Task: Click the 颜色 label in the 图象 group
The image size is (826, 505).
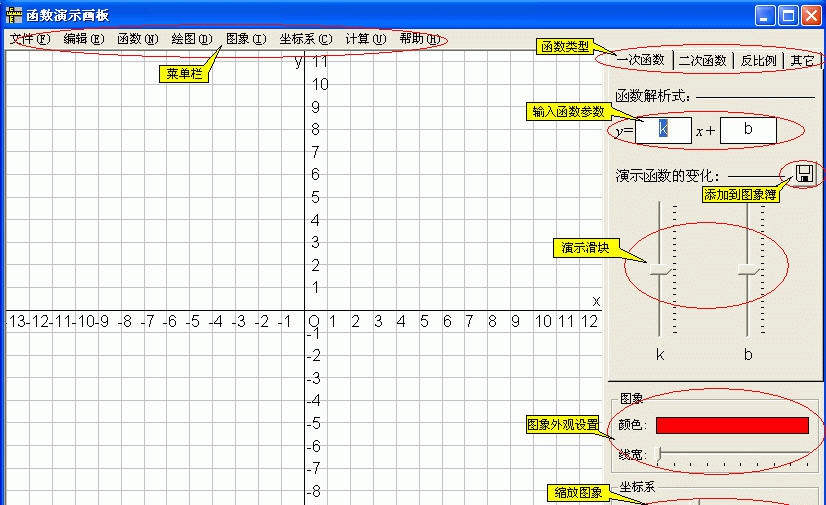Action: coord(632,424)
